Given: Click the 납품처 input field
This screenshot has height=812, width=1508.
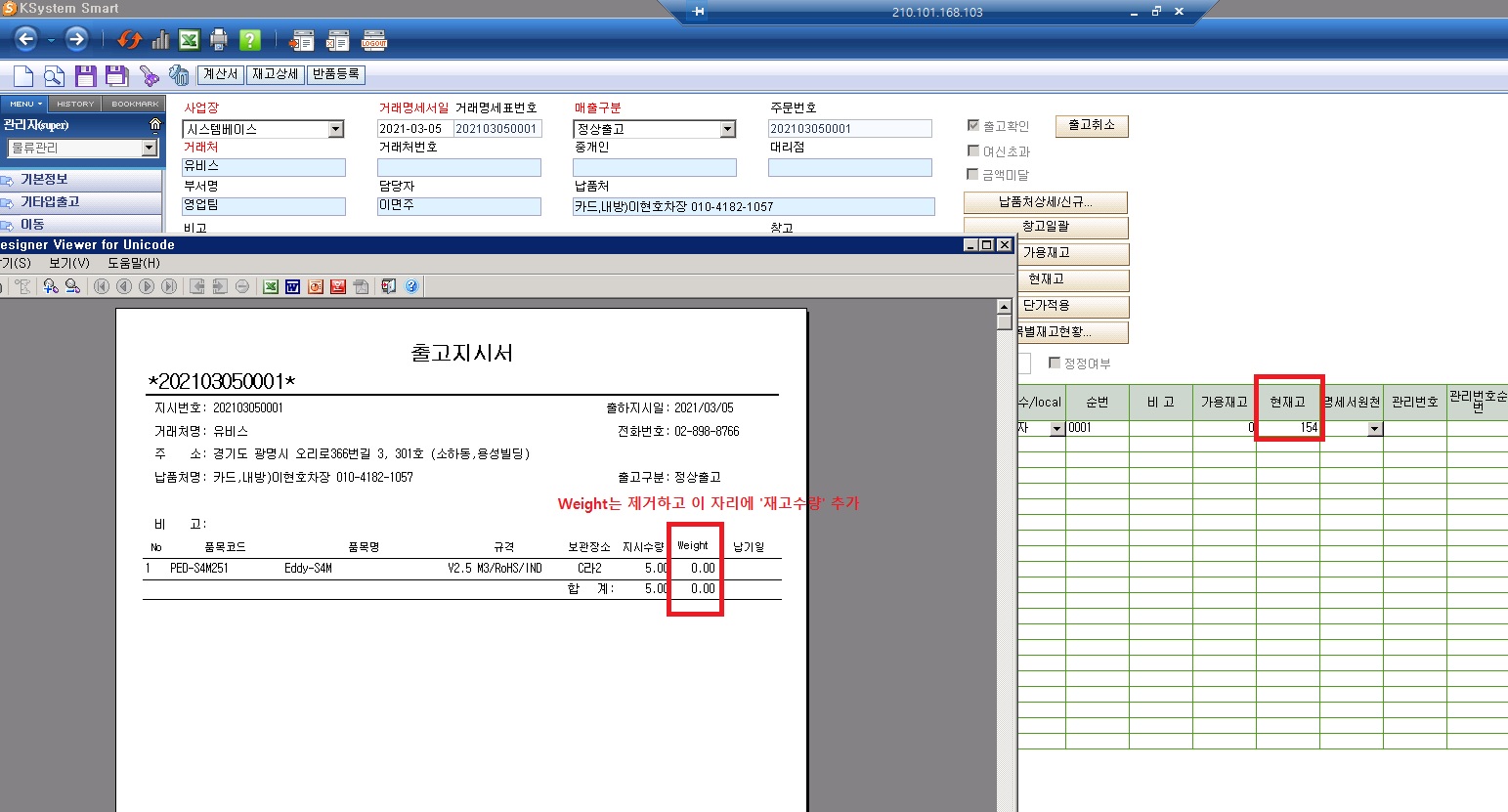Looking at the screenshot, I should tap(754, 206).
